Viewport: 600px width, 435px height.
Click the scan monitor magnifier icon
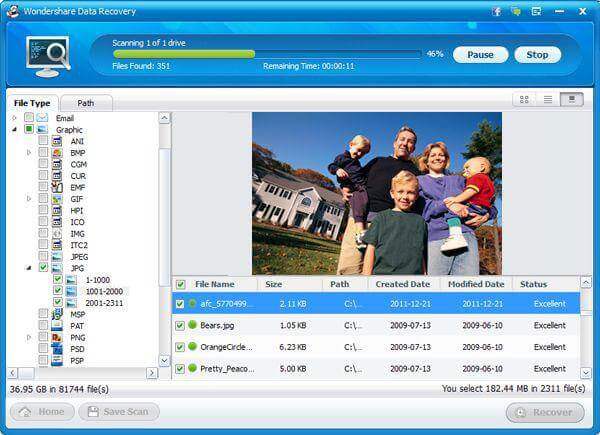[48, 56]
